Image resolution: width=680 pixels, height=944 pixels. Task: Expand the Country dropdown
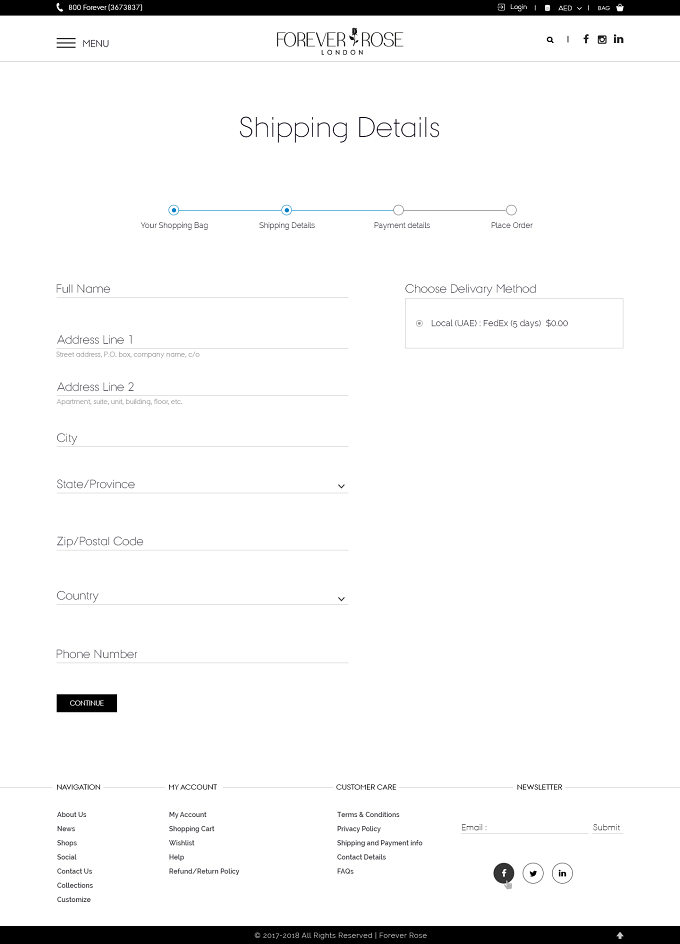point(202,596)
